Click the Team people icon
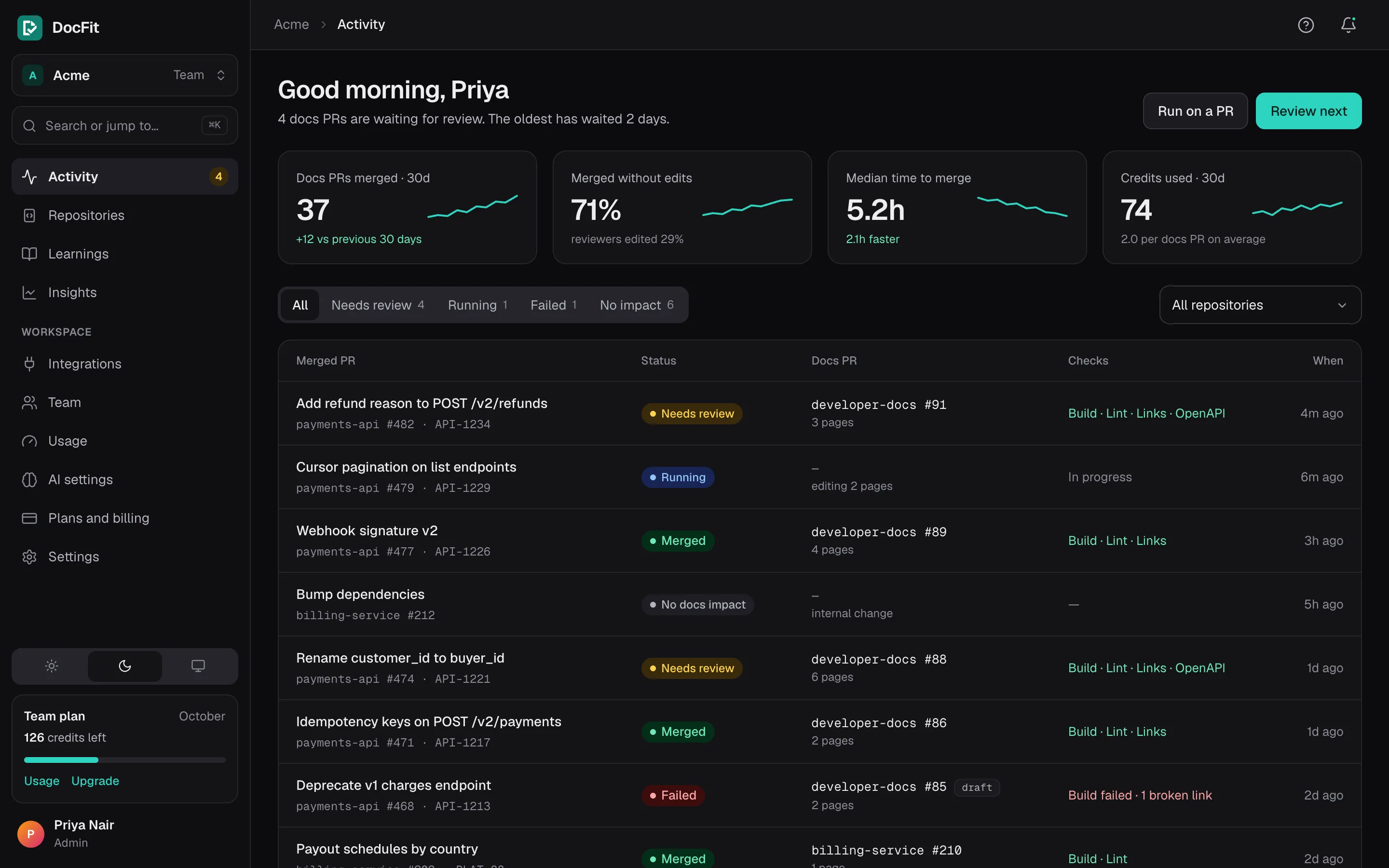The width and height of the screenshot is (1389, 868). click(x=29, y=403)
